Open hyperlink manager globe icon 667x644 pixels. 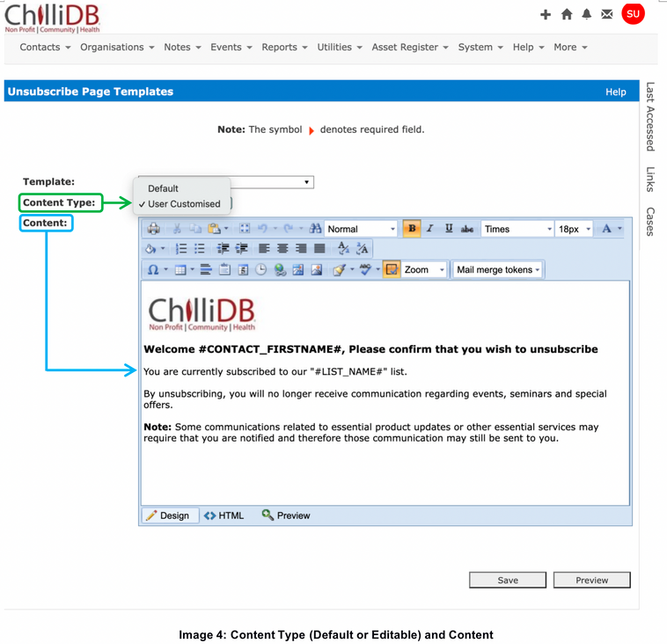(280, 270)
